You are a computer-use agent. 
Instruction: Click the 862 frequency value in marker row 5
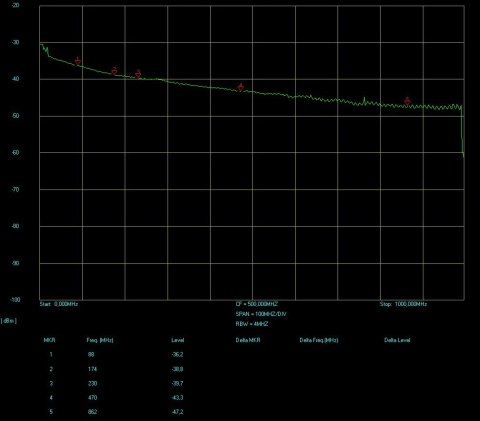coord(92,412)
